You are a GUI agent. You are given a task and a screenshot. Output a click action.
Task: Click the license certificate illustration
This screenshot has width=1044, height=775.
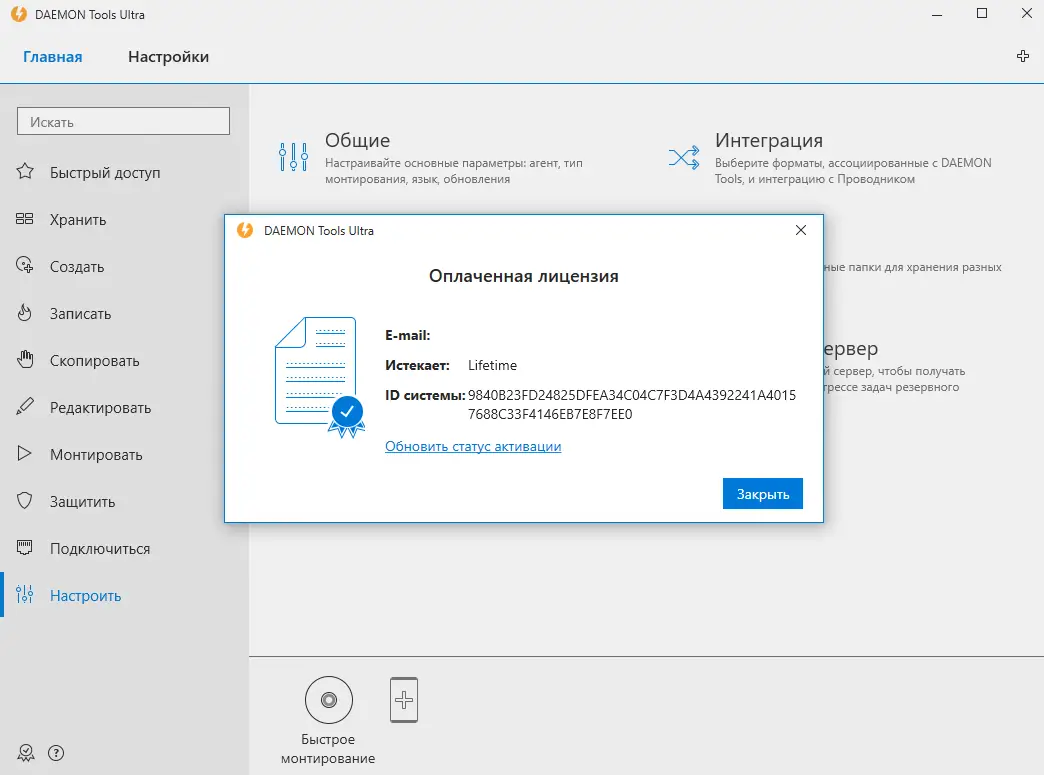(x=320, y=377)
